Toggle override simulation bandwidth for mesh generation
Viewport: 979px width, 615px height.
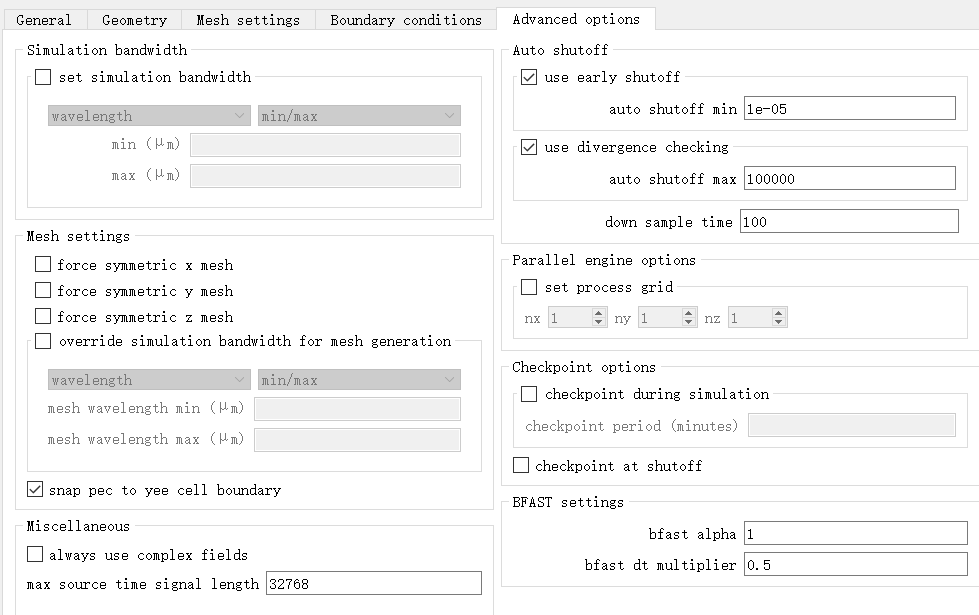click(43, 341)
